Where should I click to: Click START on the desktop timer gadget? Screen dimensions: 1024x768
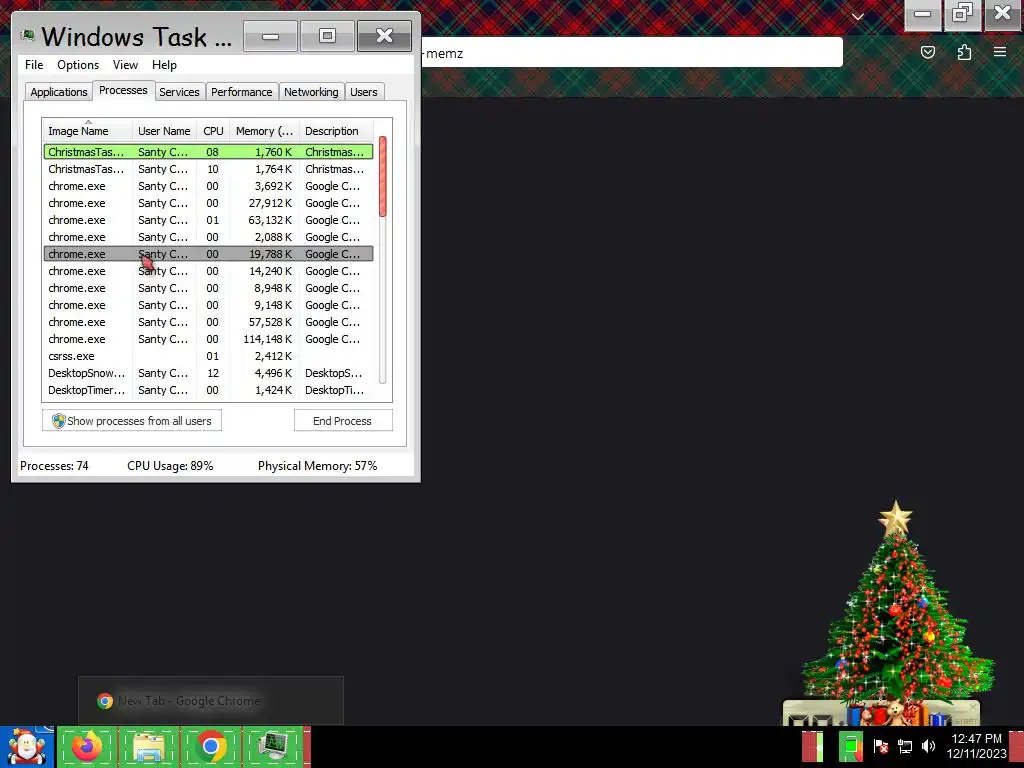coord(965,721)
